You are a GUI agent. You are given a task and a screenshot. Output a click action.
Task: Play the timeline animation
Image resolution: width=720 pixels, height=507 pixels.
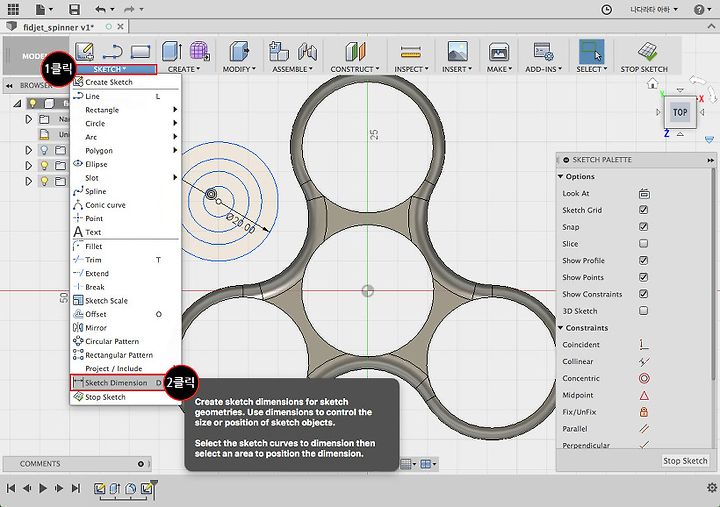click(43, 488)
